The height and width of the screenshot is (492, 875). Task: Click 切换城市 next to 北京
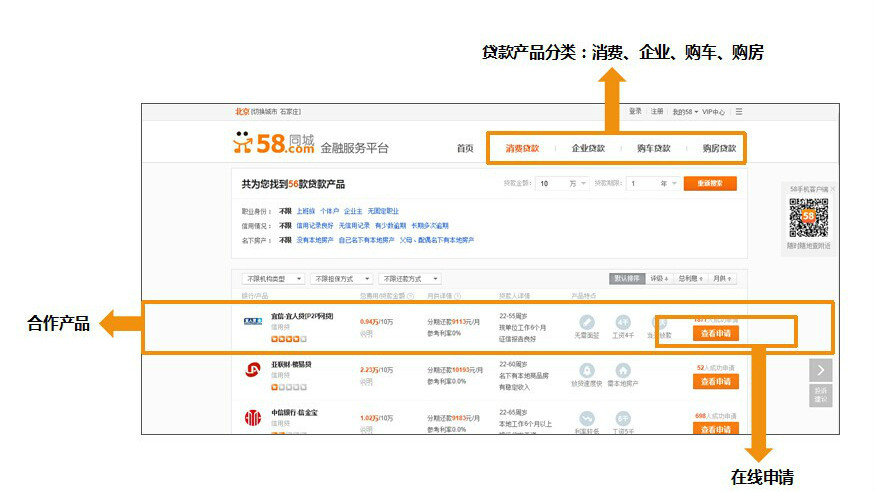click(265, 112)
